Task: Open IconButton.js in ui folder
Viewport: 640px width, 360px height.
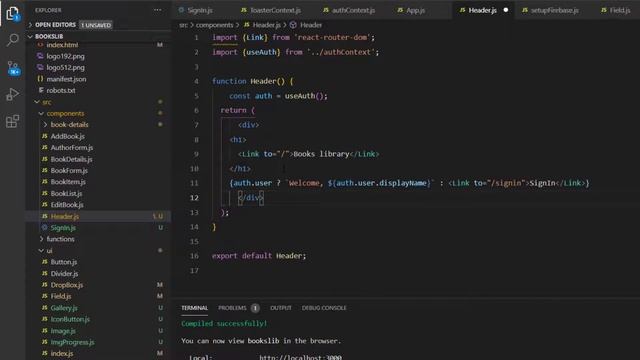Action: coord(70,319)
